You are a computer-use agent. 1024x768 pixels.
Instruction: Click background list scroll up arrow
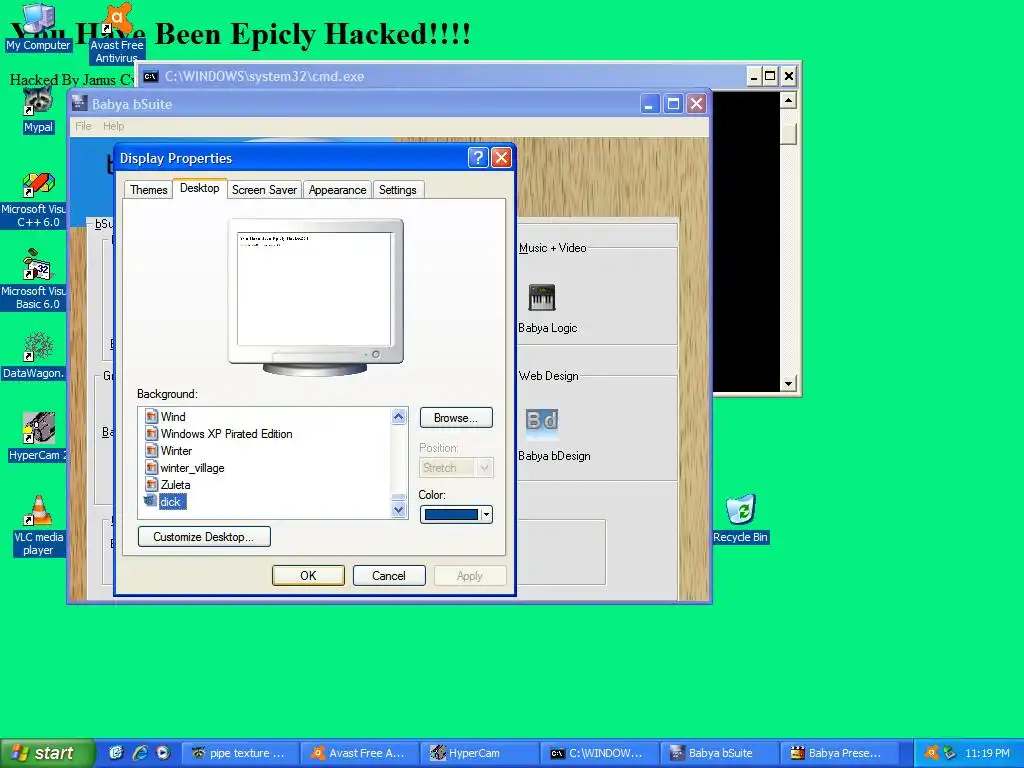398,417
